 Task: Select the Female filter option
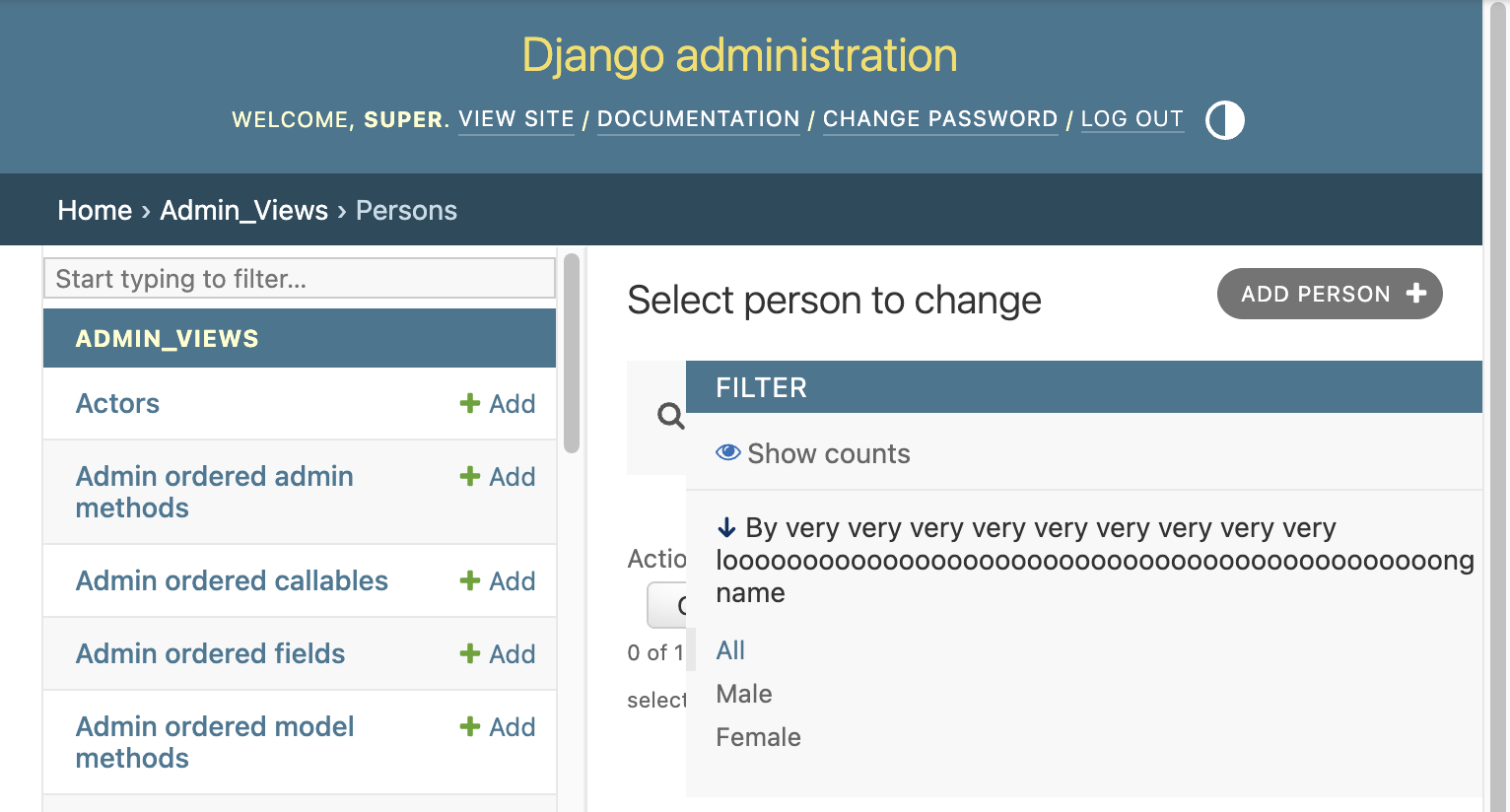758,737
